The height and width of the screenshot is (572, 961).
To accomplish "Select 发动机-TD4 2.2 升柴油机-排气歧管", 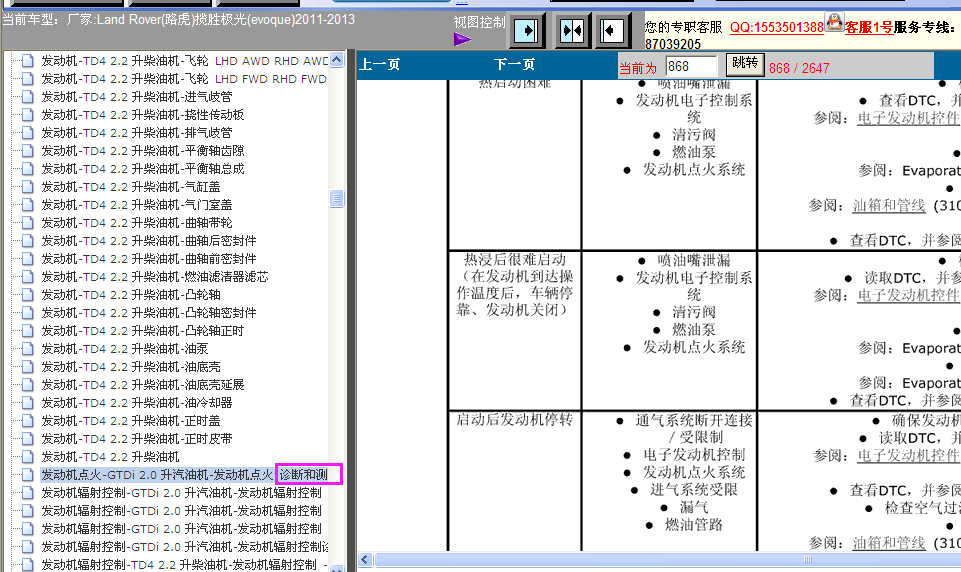I will 137,132.
